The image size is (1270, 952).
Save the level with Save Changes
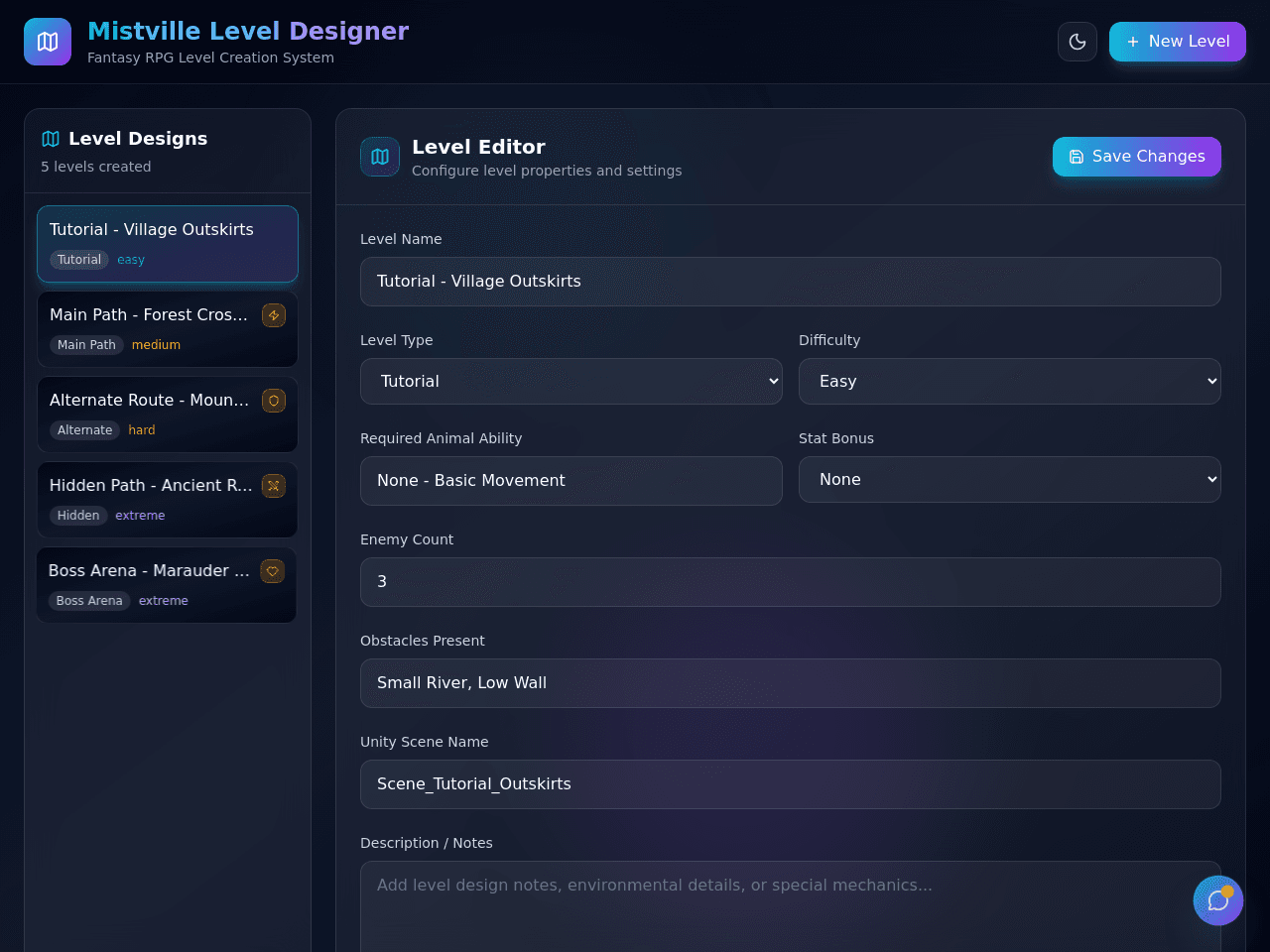coord(1137,157)
